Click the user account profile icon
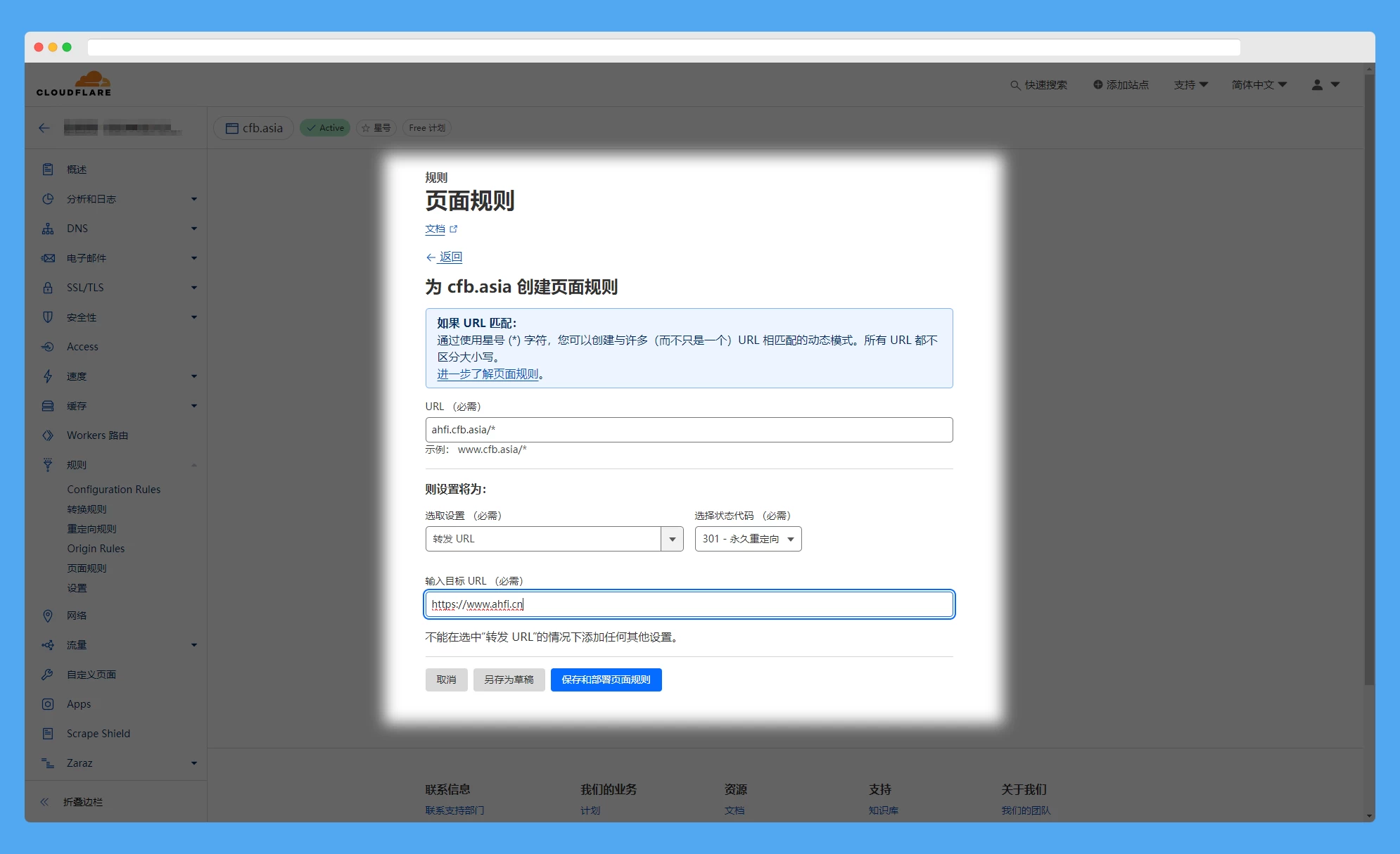Image resolution: width=1400 pixels, height=854 pixels. (1317, 84)
